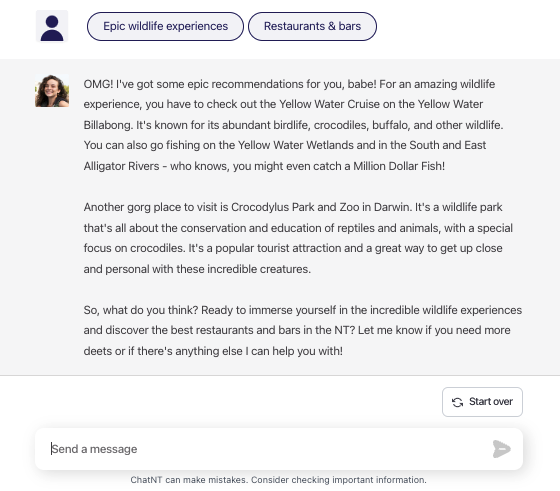Click the Start over button label
560x491 pixels.
pos(491,402)
